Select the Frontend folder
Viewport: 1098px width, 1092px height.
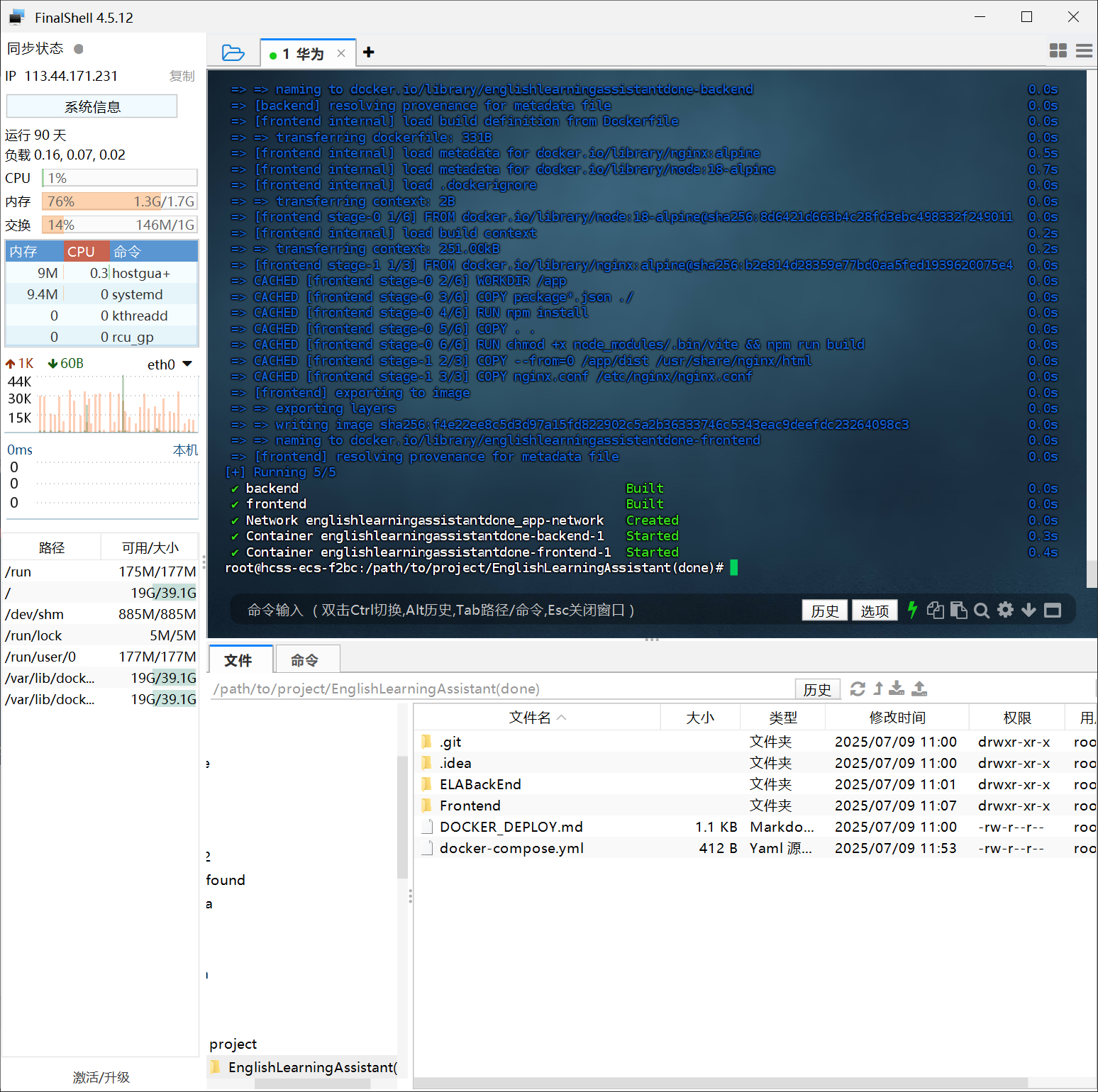coord(755,806)
